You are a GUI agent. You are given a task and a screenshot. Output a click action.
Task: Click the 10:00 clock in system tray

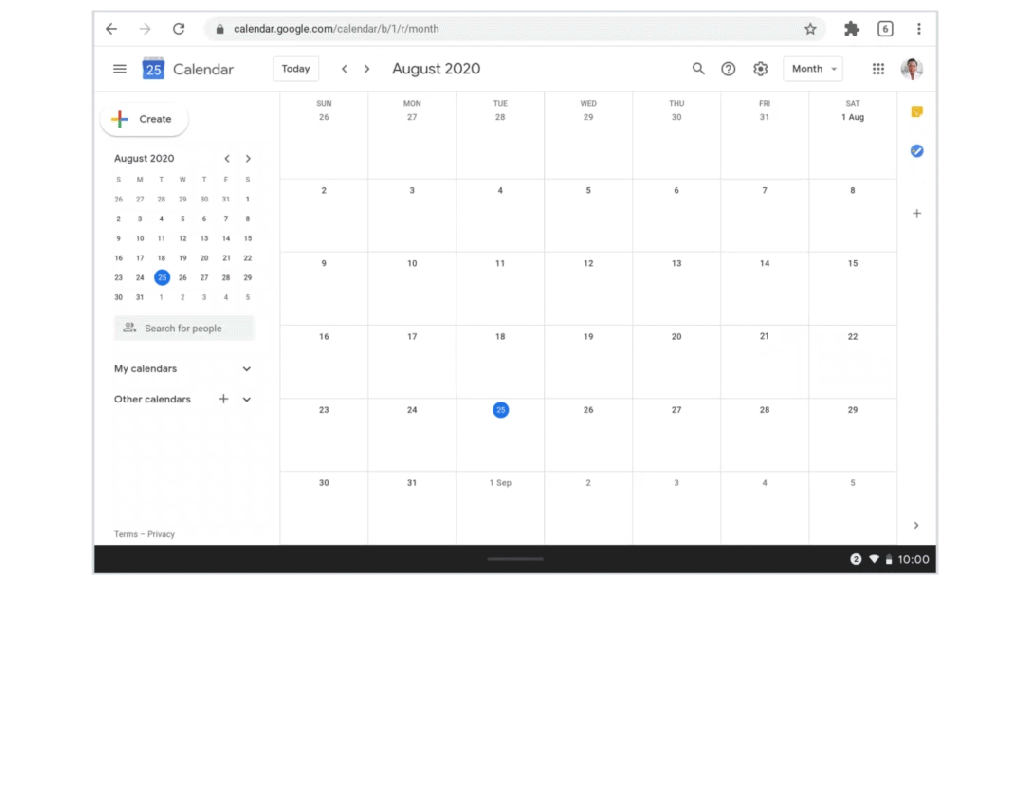pos(913,560)
